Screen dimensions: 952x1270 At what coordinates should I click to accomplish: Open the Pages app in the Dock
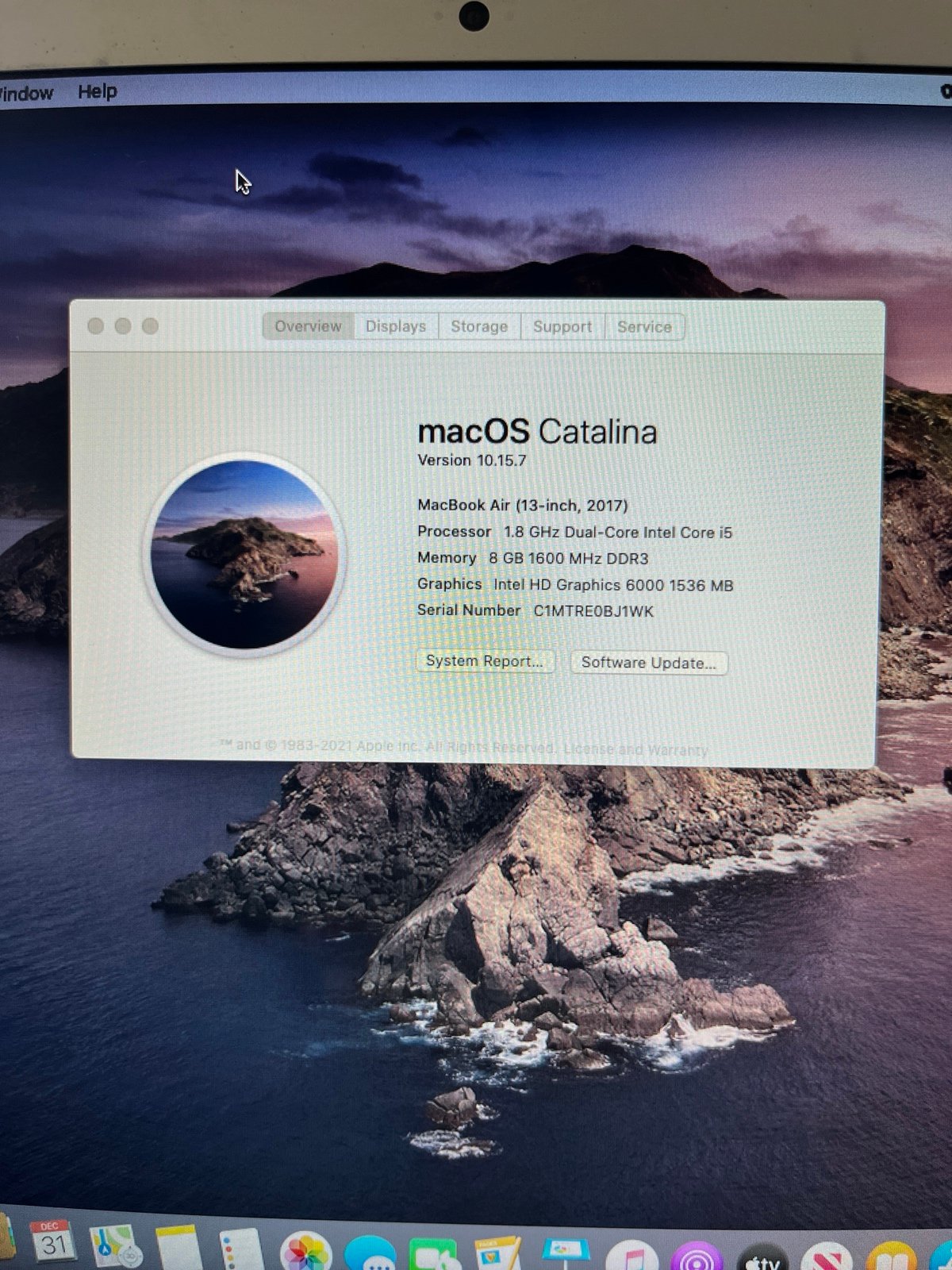[x=497, y=1255]
